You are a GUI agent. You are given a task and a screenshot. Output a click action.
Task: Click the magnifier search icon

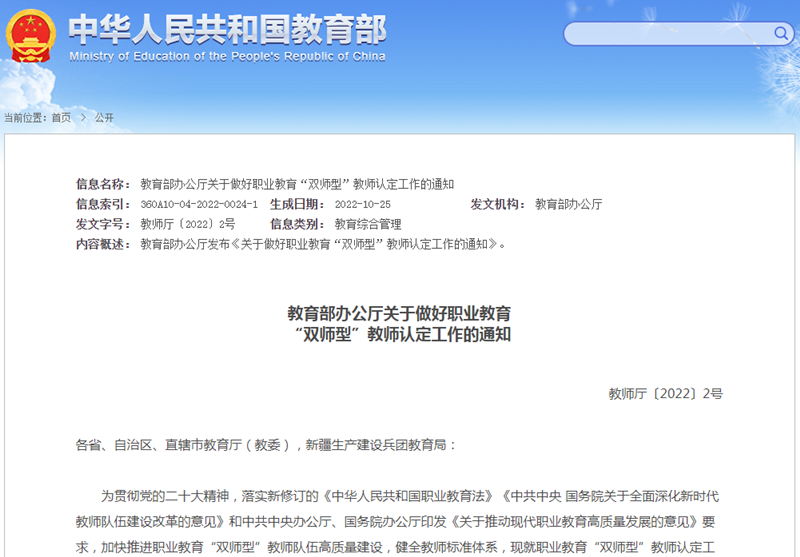pos(781,34)
